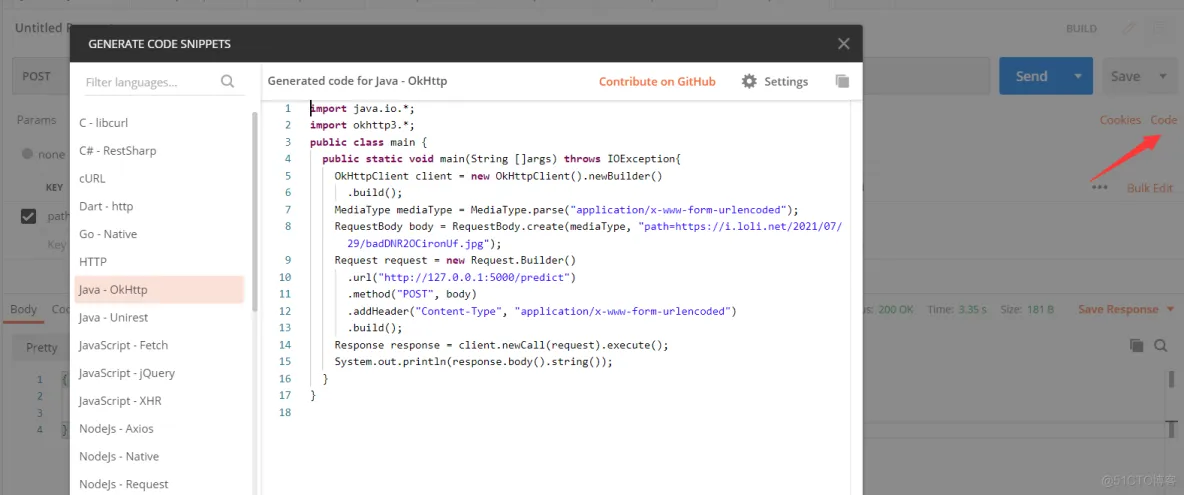Click the edit pencil icon near BUILD

tap(1129, 29)
